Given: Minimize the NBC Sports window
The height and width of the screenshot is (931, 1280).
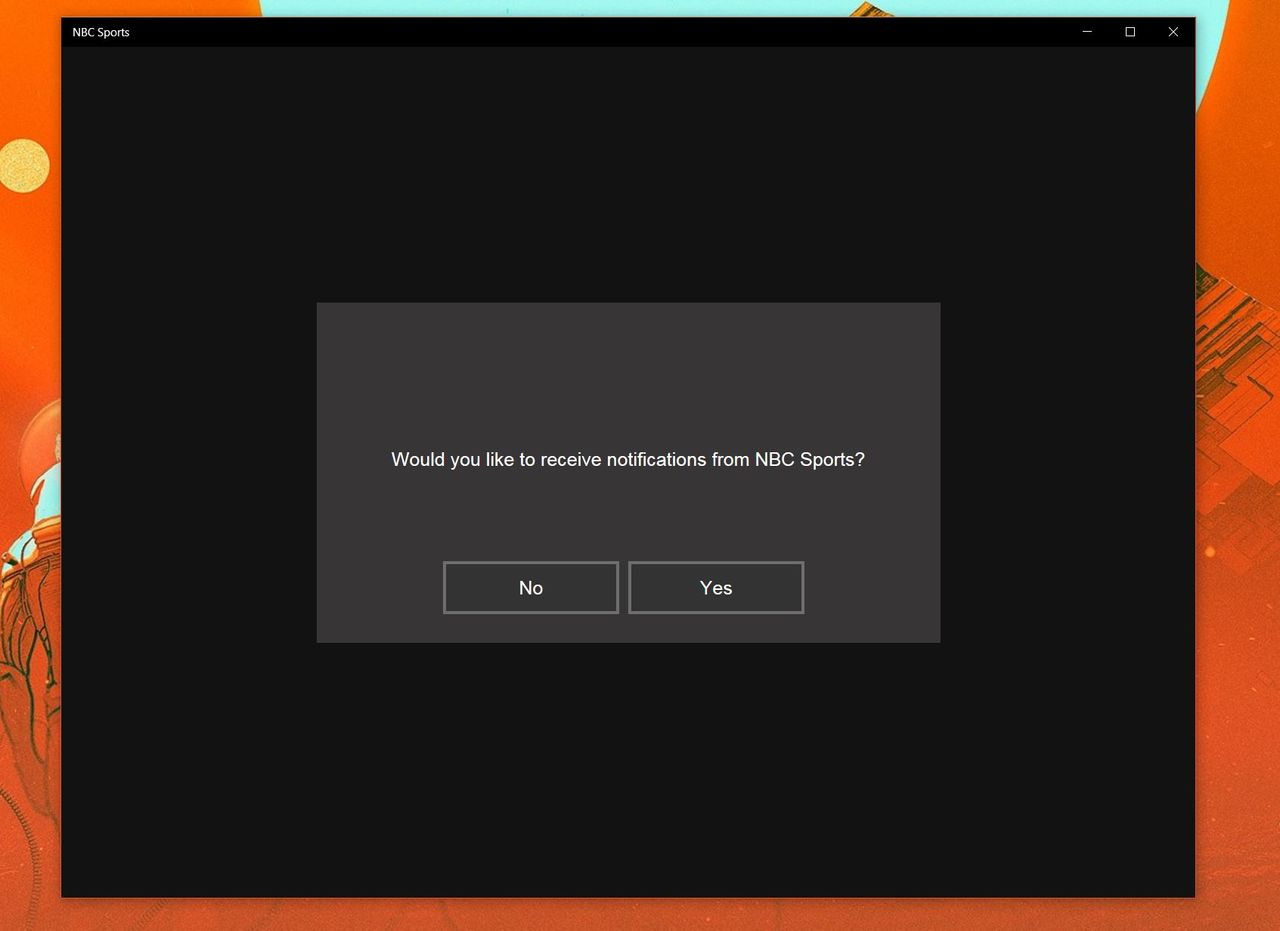Looking at the screenshot, I should click(1087, 32).
